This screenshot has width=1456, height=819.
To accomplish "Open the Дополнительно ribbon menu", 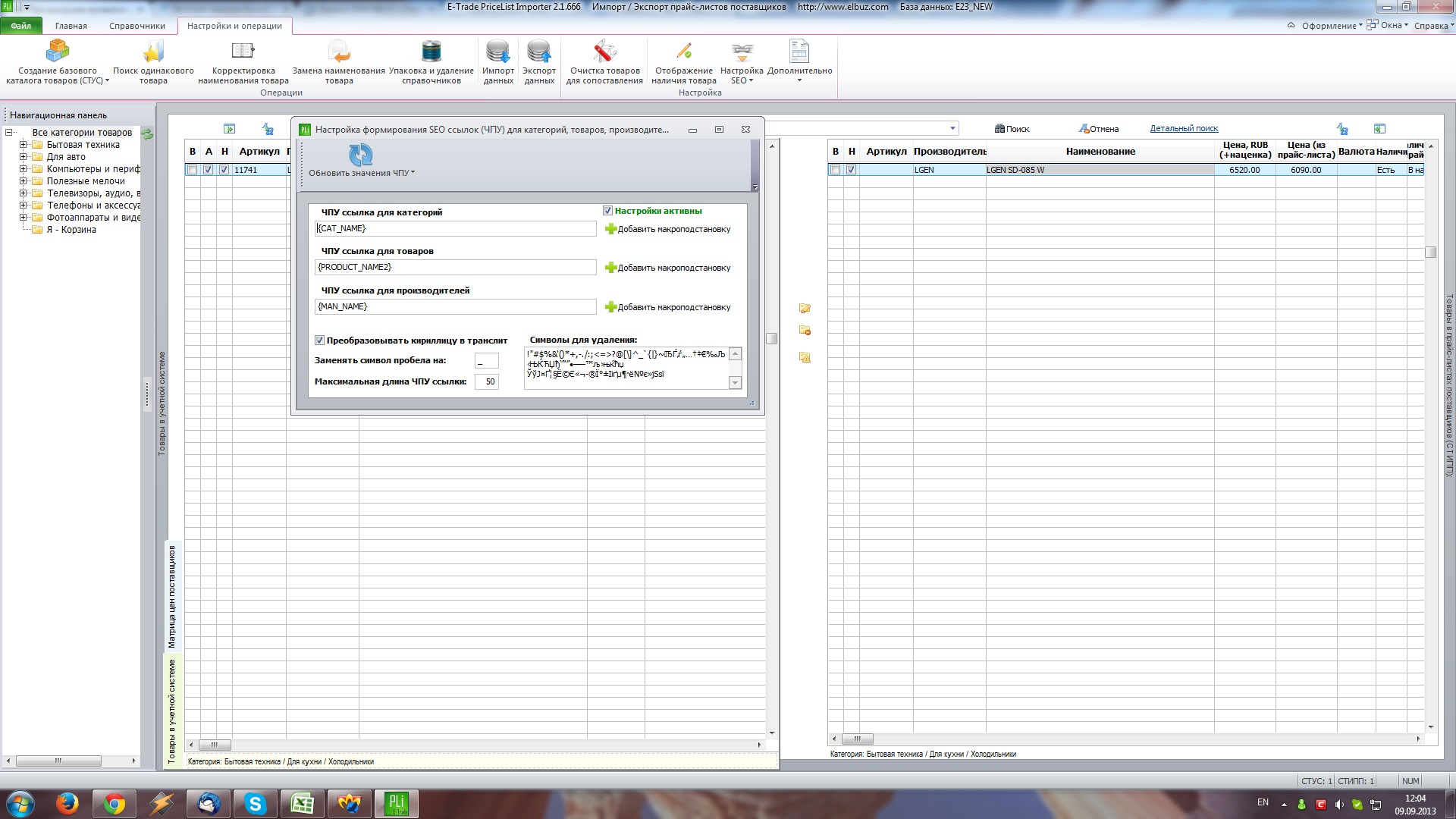I will (x=799, y=62).
